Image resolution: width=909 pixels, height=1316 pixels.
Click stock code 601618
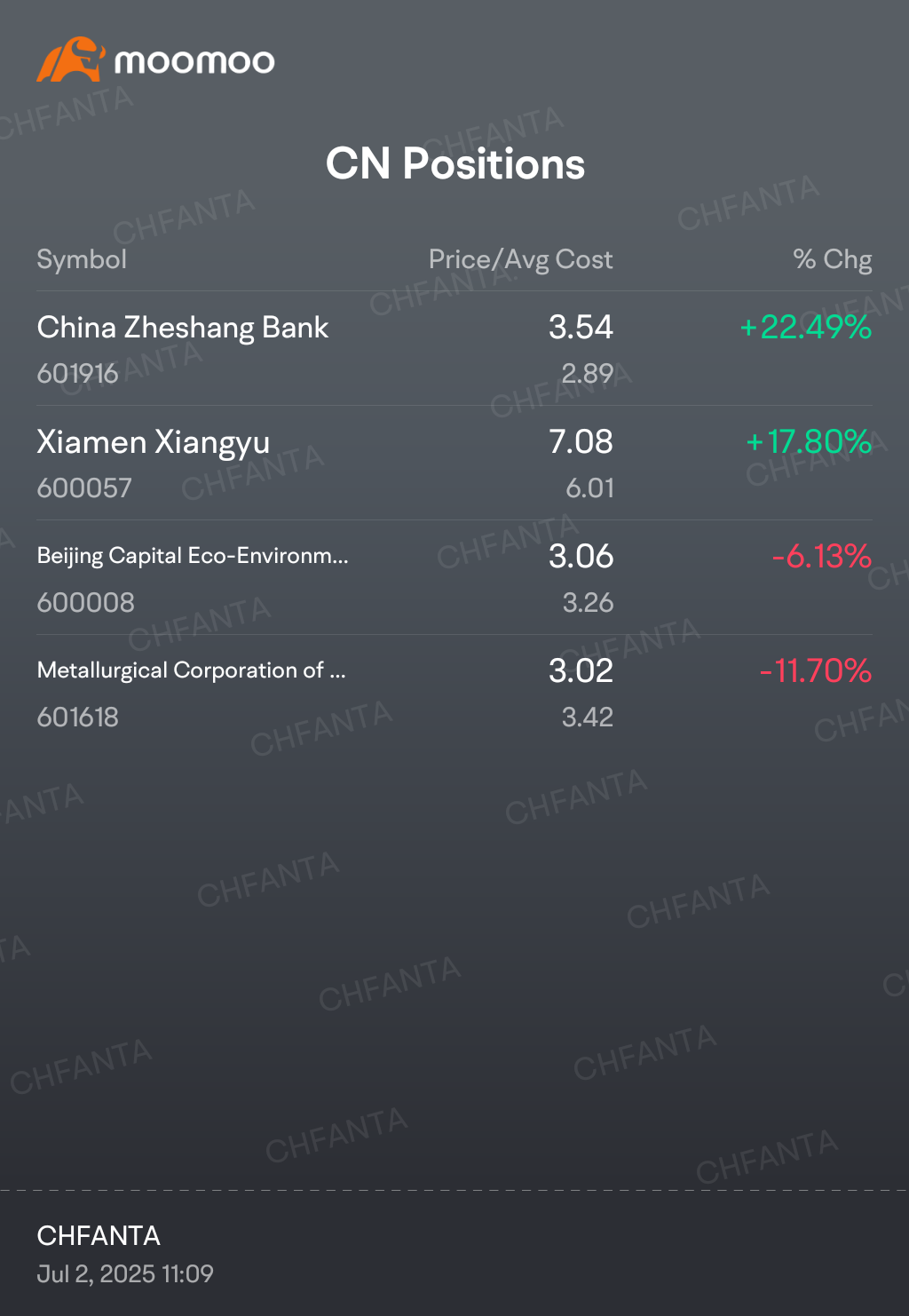(77, 717)
